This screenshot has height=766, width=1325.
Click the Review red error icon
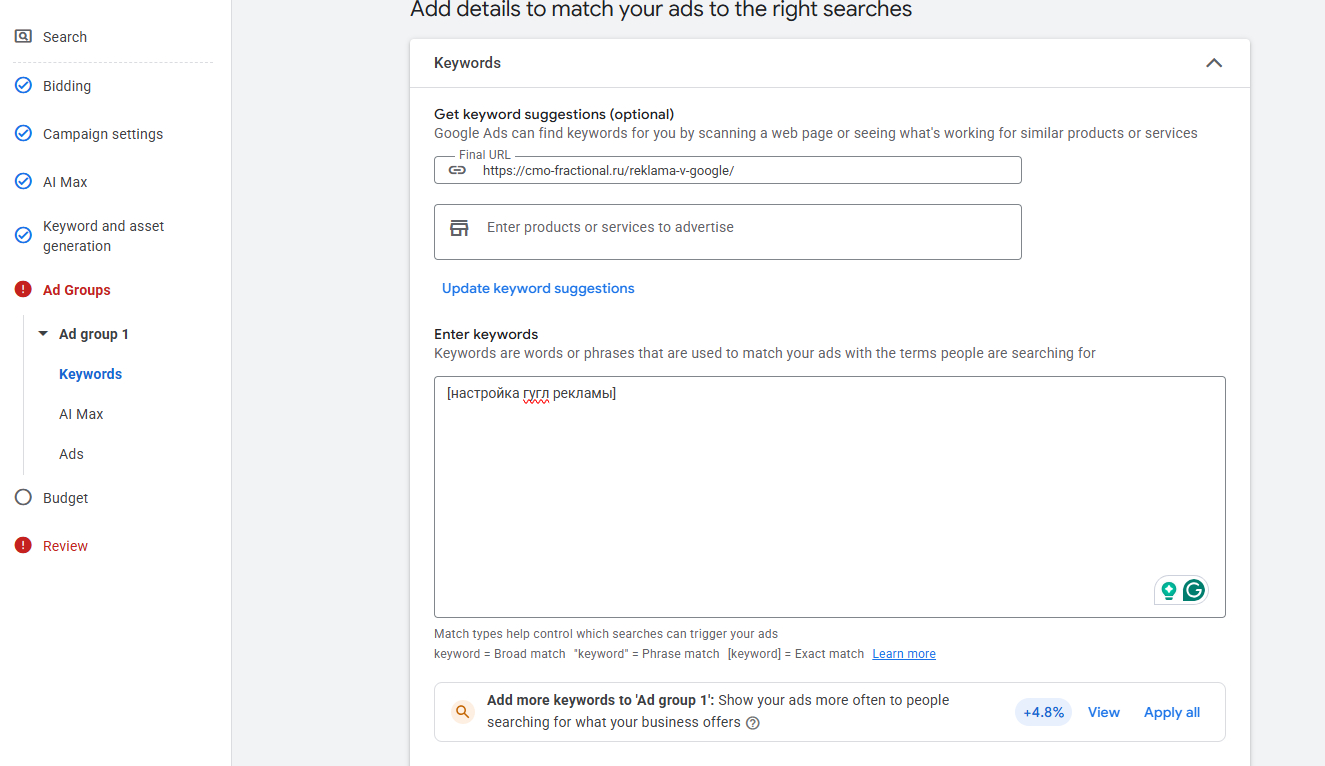[x=23, y=546]
